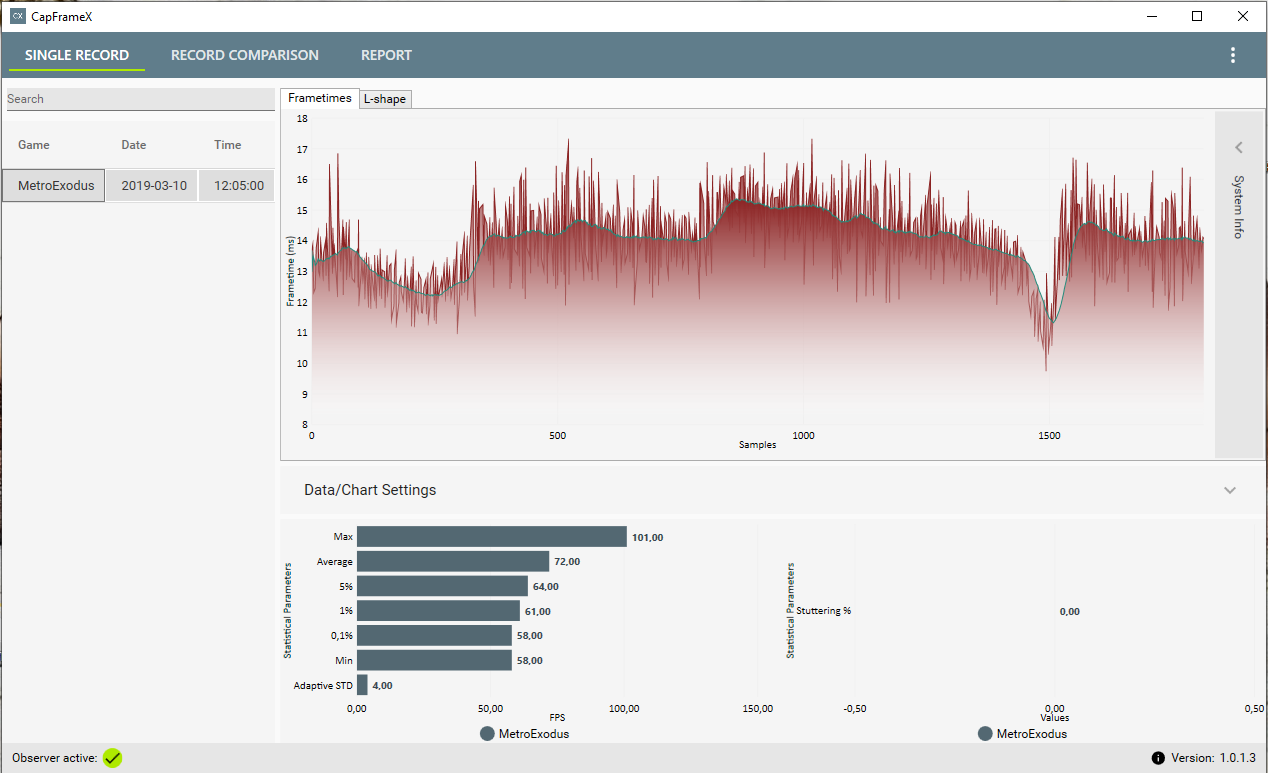Click the Samples axis label under the chart
1268x773 pixels.
[x=757, y=445]
